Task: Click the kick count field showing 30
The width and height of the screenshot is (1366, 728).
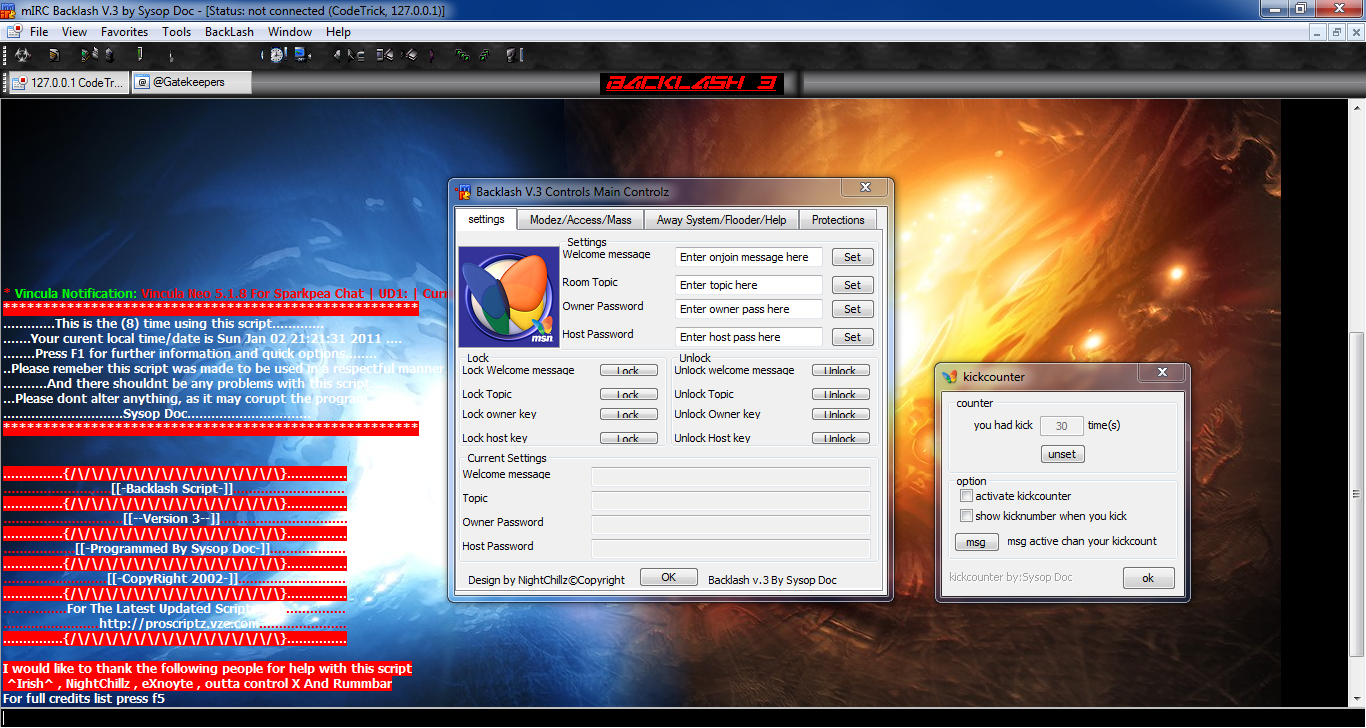Action: (1062, 426)
